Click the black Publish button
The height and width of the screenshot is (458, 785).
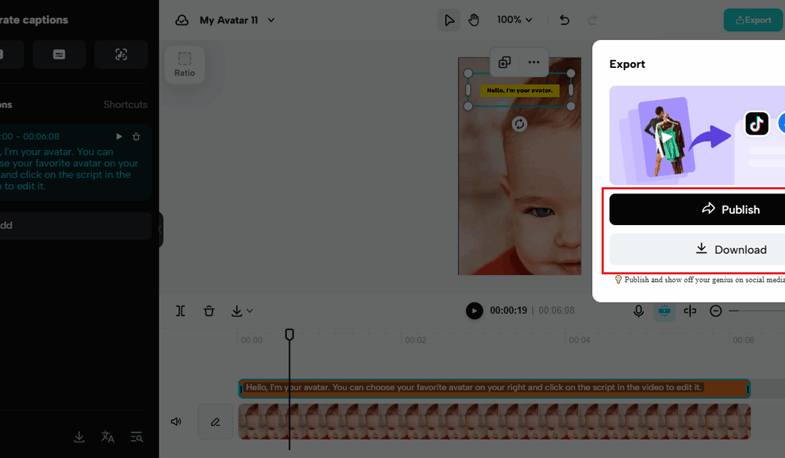(x=697, y=209)
